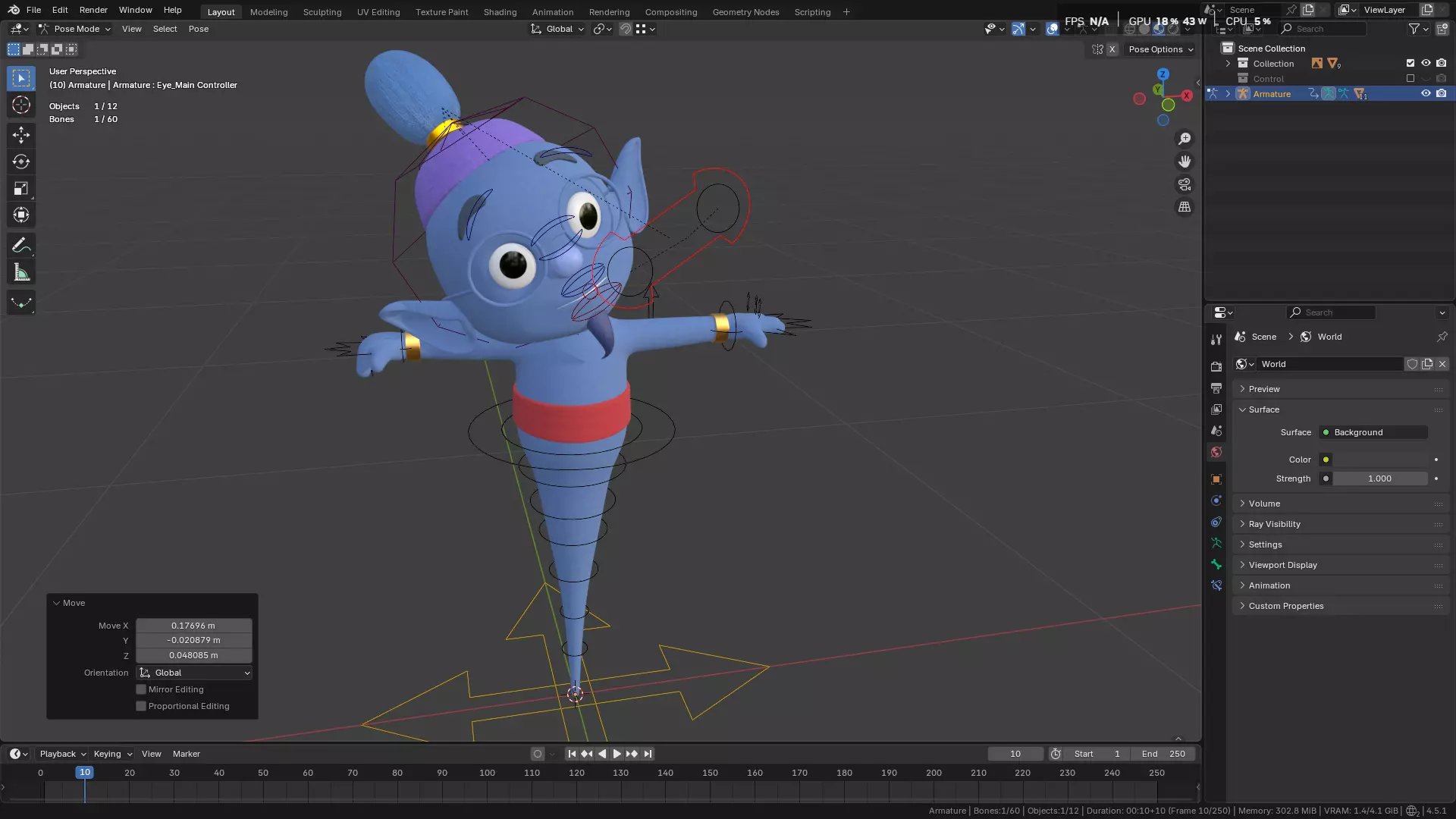Screen dimensions: 1456x819
Task: Select the Move tool
Action: [x=21, y=135]
